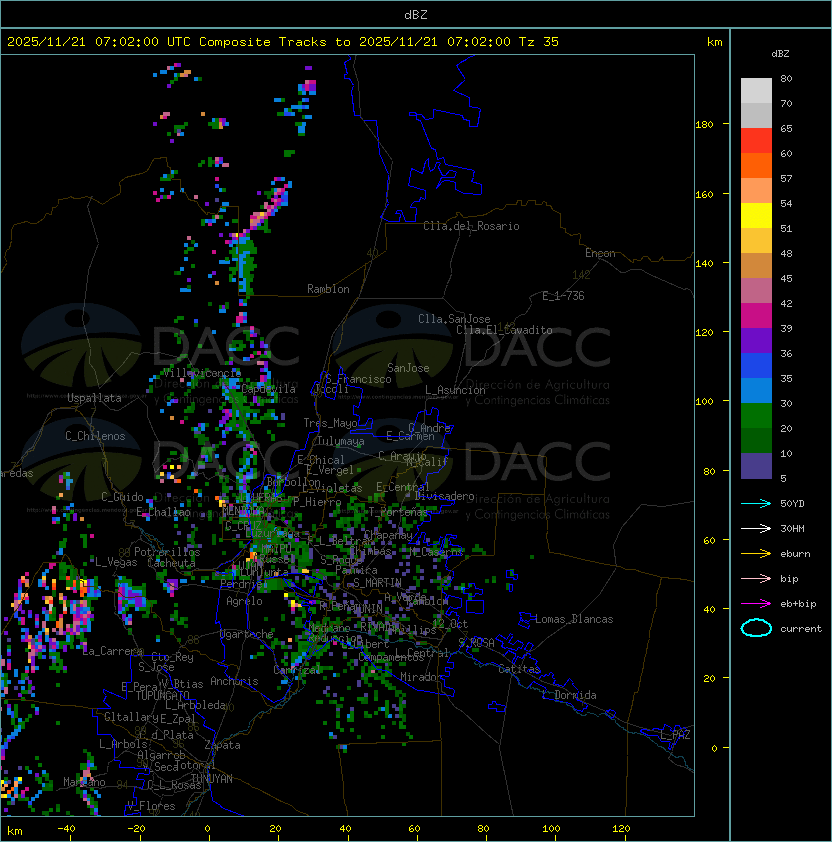The width and height of the screenshot is (832, 842).
Task: Click the 'L_Vegas' map label
Action: [x=116, y=562]
